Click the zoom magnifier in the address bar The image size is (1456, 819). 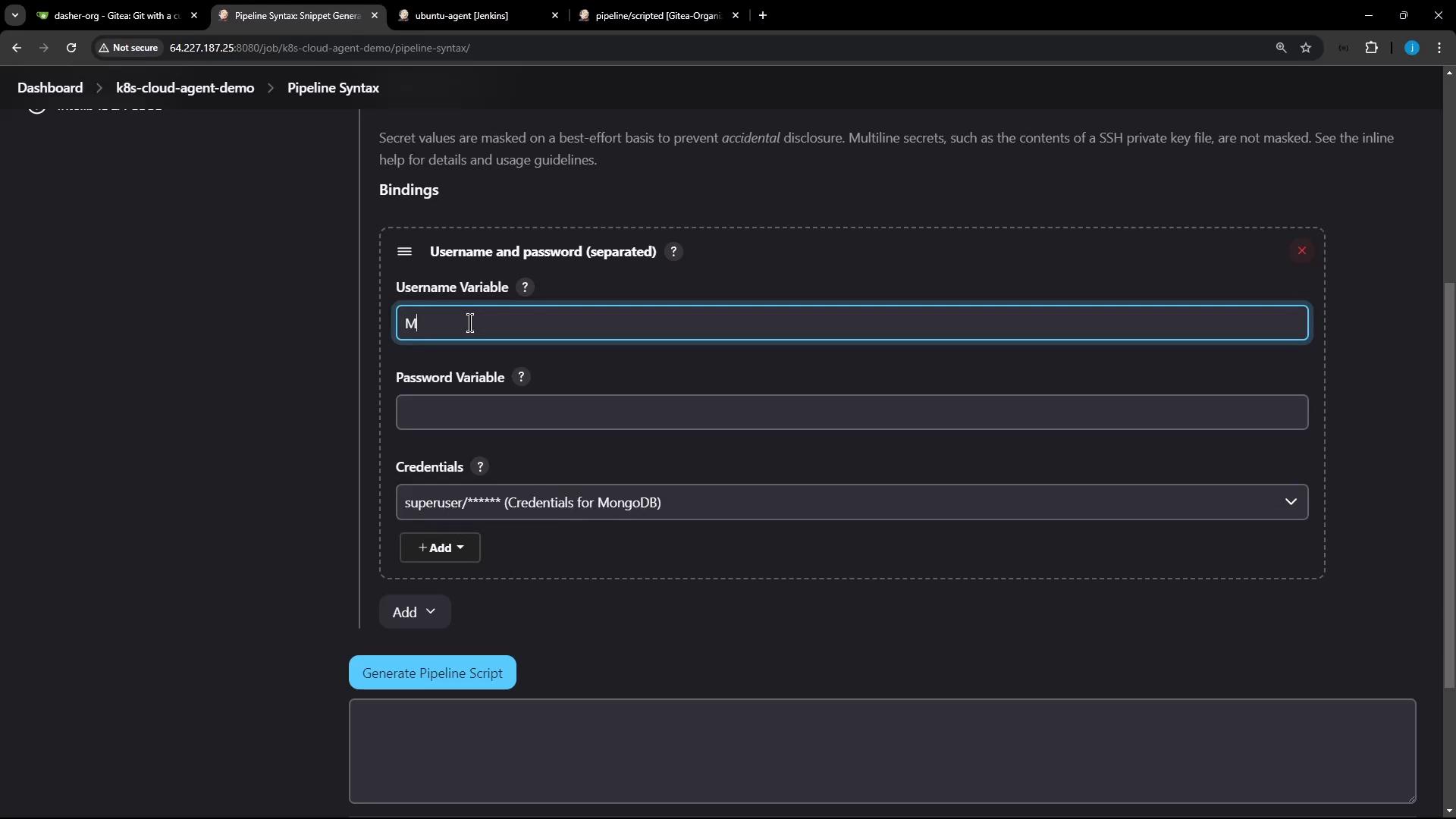(1281, 48)
